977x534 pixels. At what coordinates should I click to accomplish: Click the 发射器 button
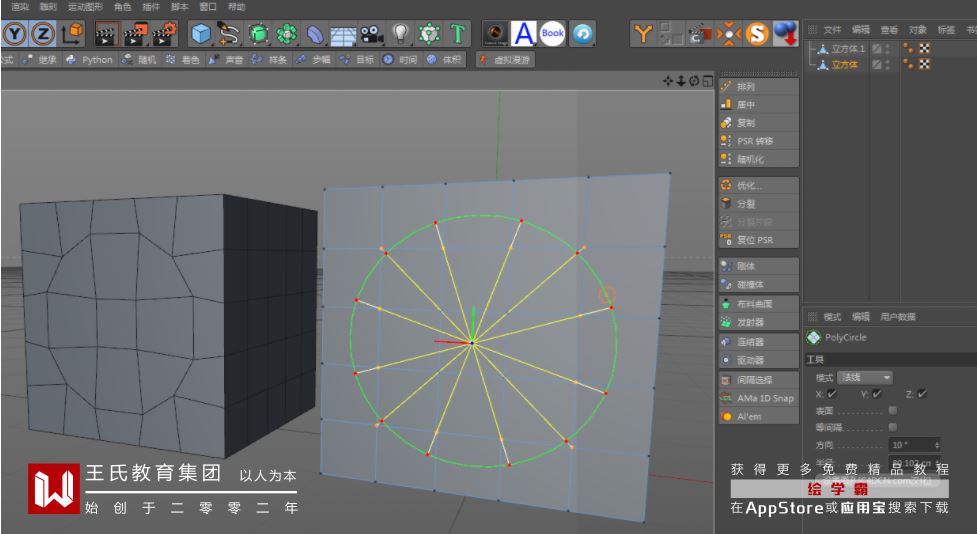(x=758, y=322)
